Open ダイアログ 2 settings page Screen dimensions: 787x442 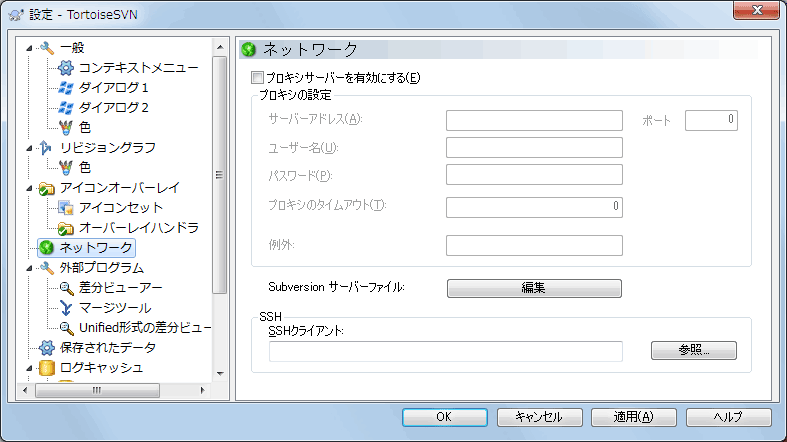113,108
